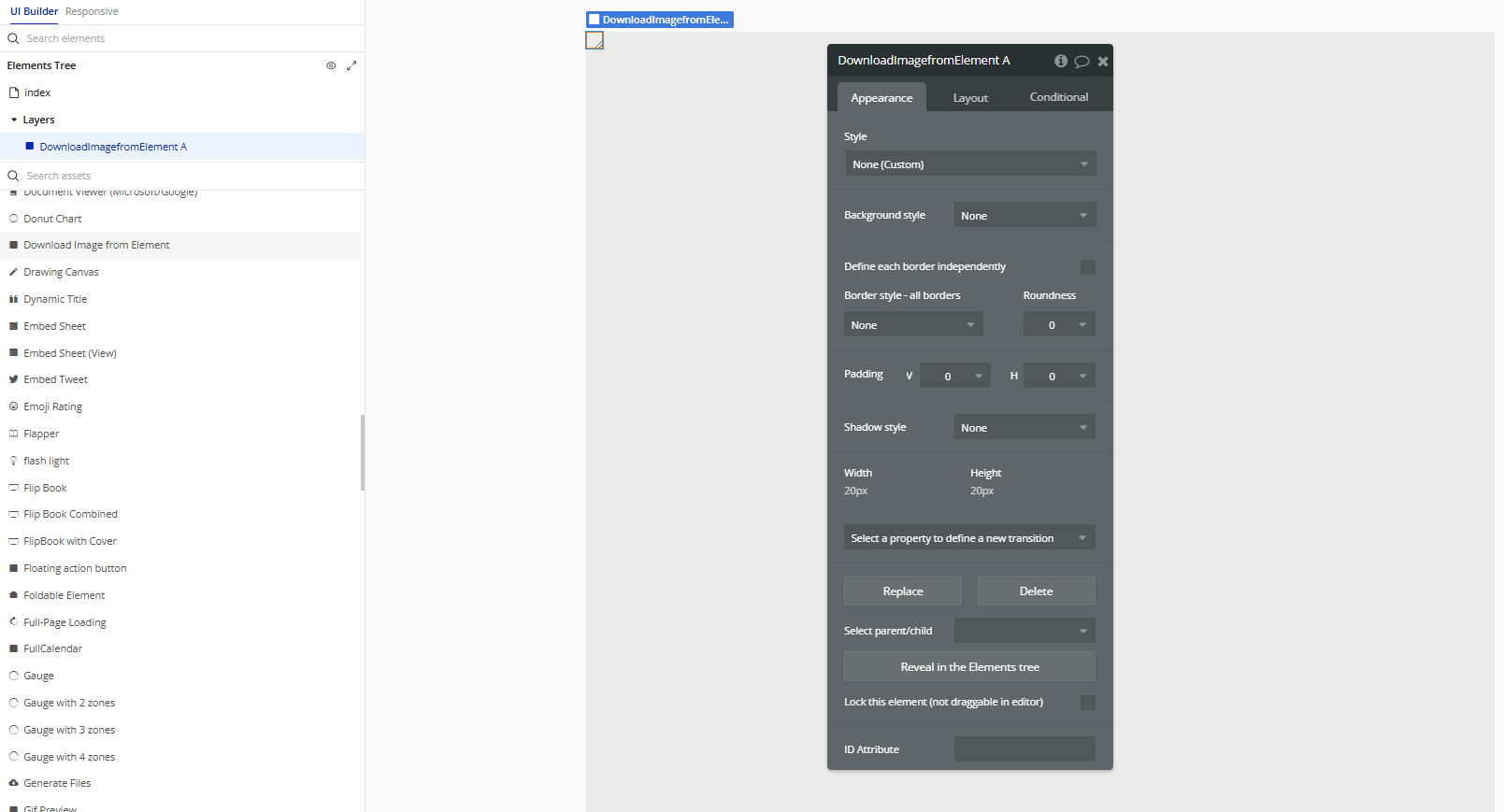Click the Foldable Element icon

click(x=14, y=595)
